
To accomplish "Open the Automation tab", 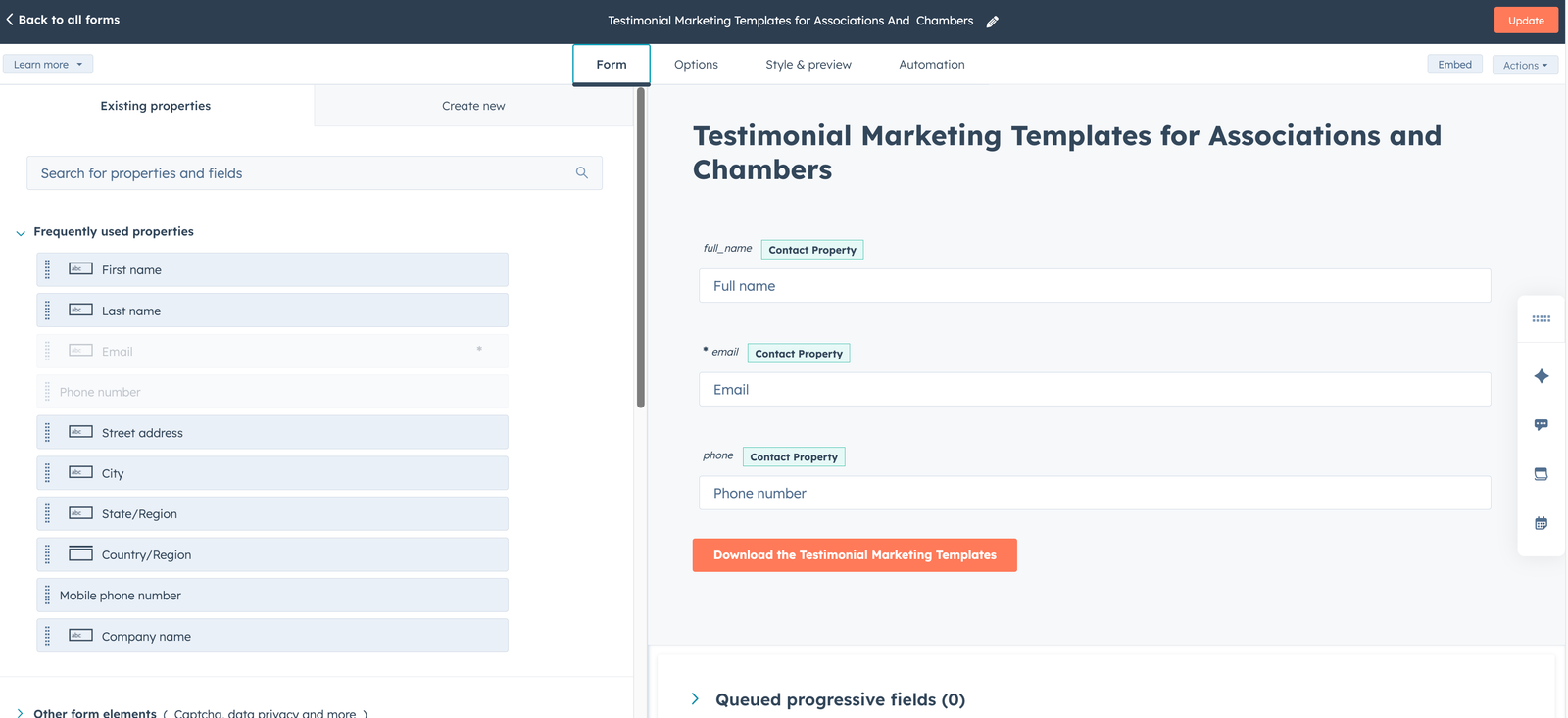I will (x=932, y=65).
